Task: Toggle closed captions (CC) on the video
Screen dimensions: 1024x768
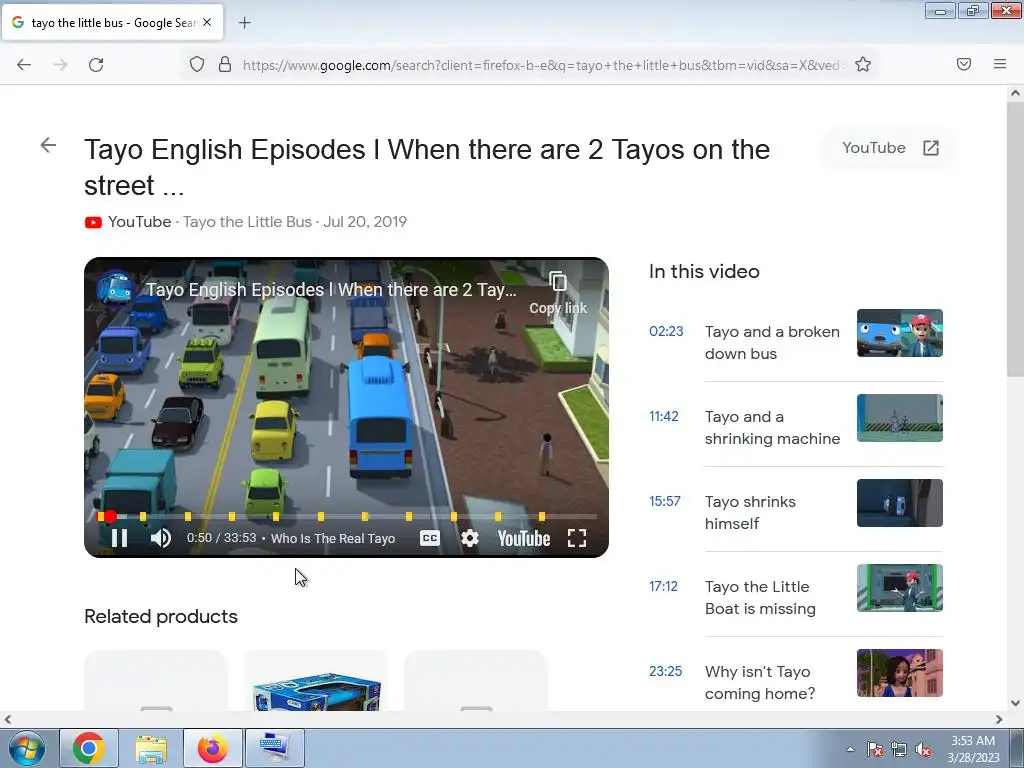Action: click(x=430, y=538)
